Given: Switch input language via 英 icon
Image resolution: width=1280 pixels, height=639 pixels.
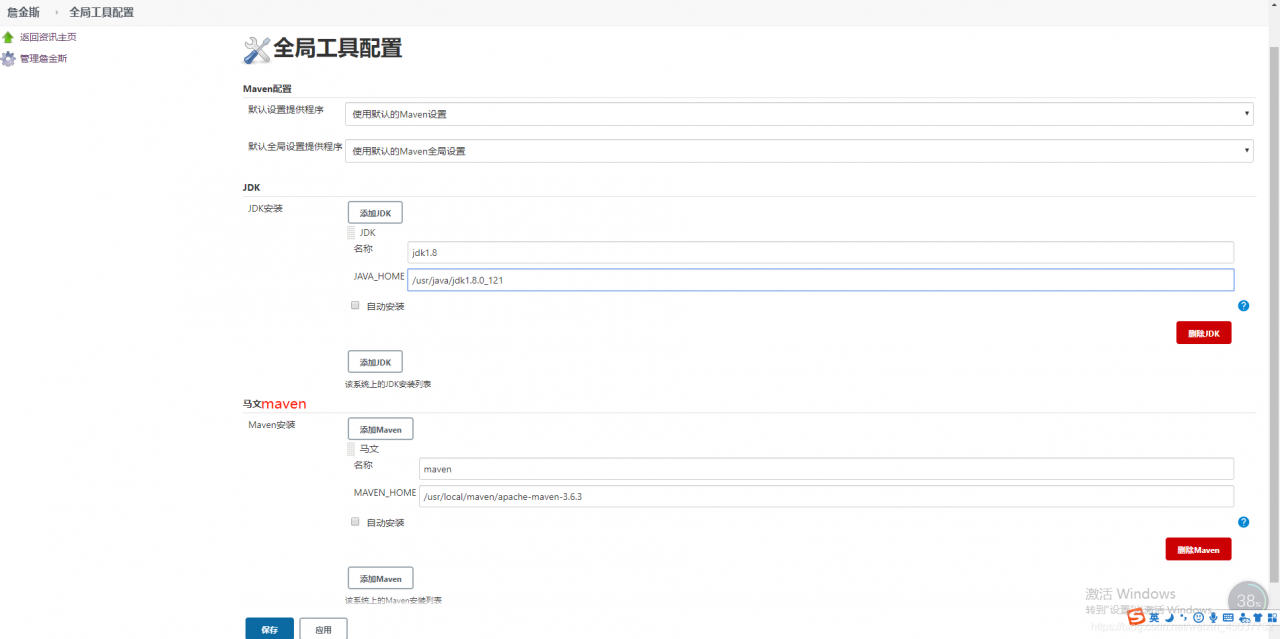Looking at the screenshot, I should pyautogui.click(x=1154, y=617).
